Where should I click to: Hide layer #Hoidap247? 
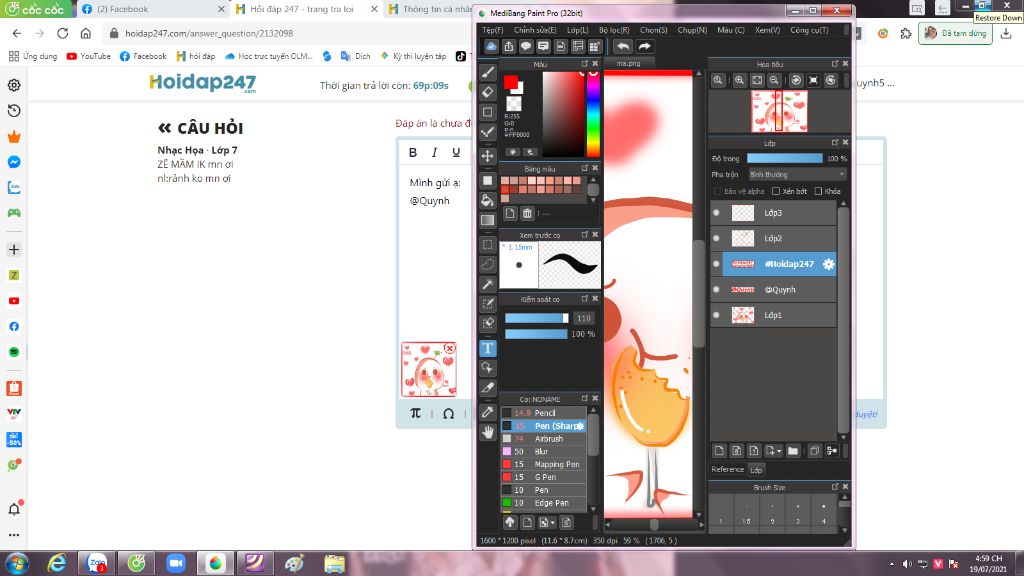tap(716, 264)
